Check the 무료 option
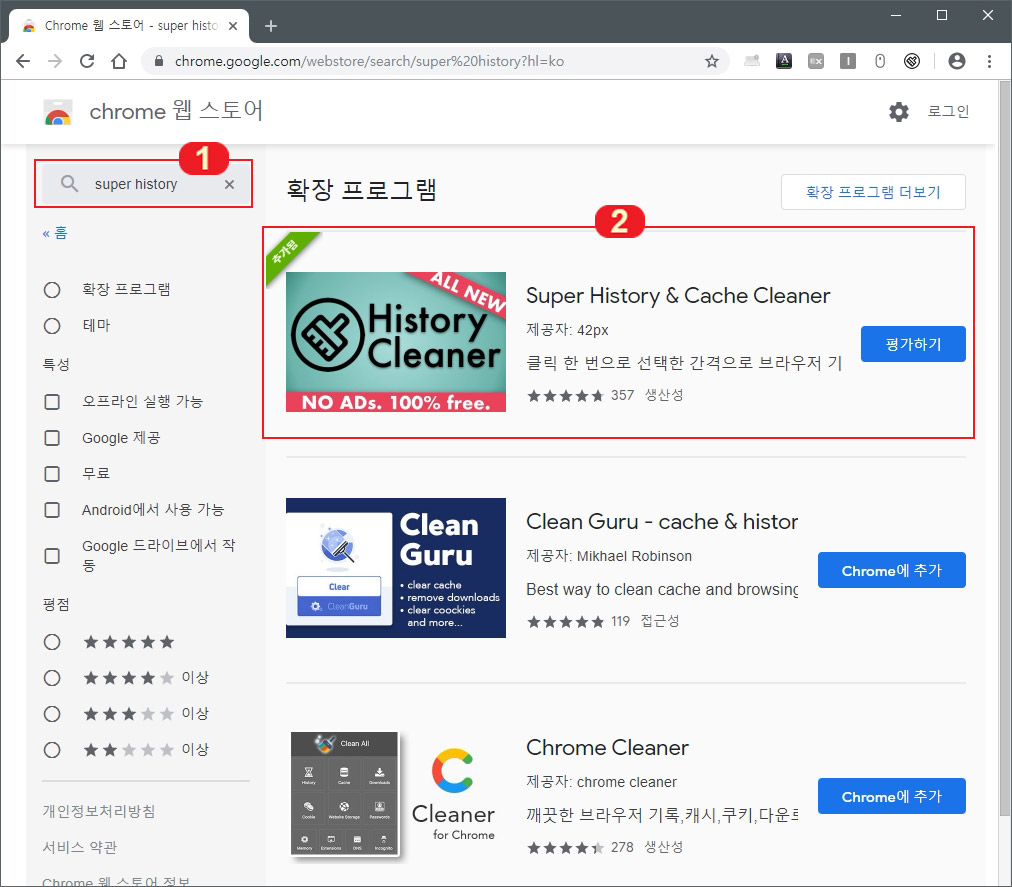This screenshot has width=1012, height=887. 52,474
